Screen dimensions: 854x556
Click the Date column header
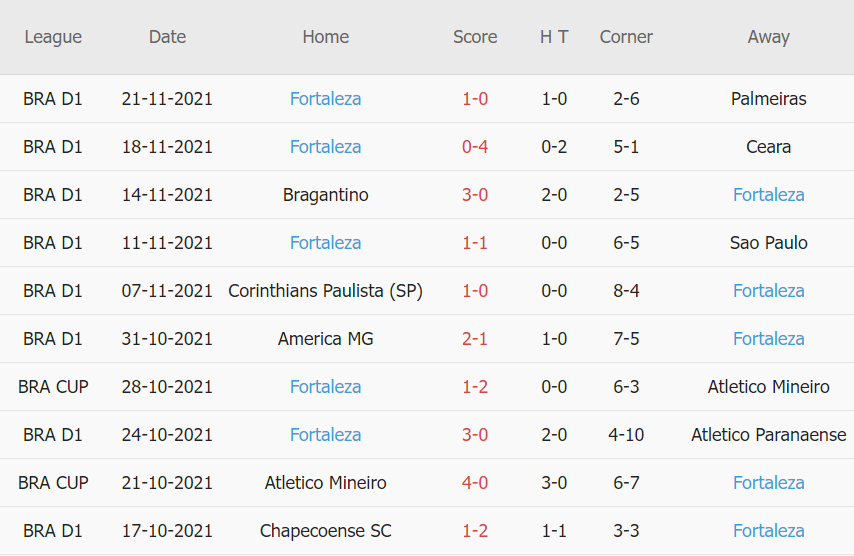167,37
